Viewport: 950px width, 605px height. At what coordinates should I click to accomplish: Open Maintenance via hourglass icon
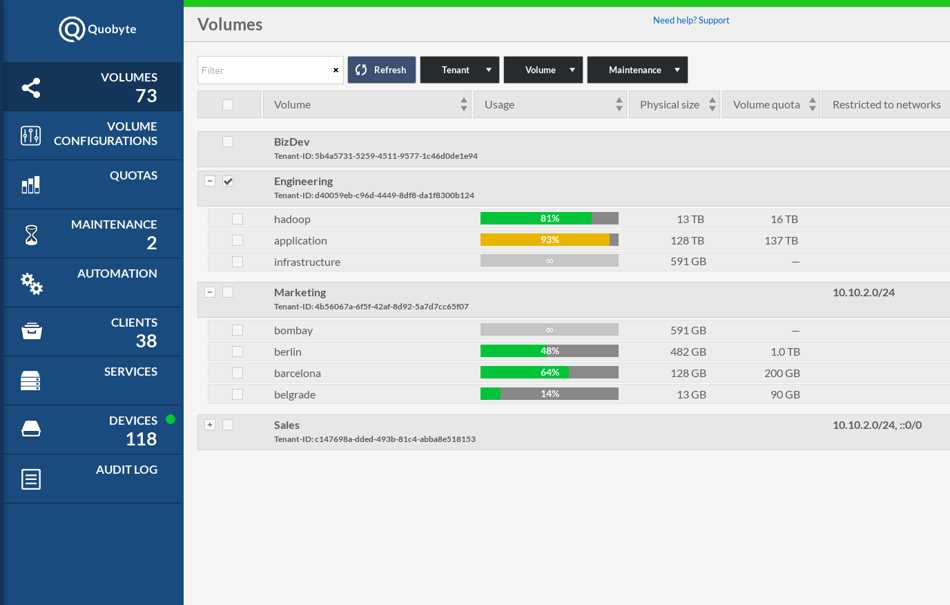30,233
